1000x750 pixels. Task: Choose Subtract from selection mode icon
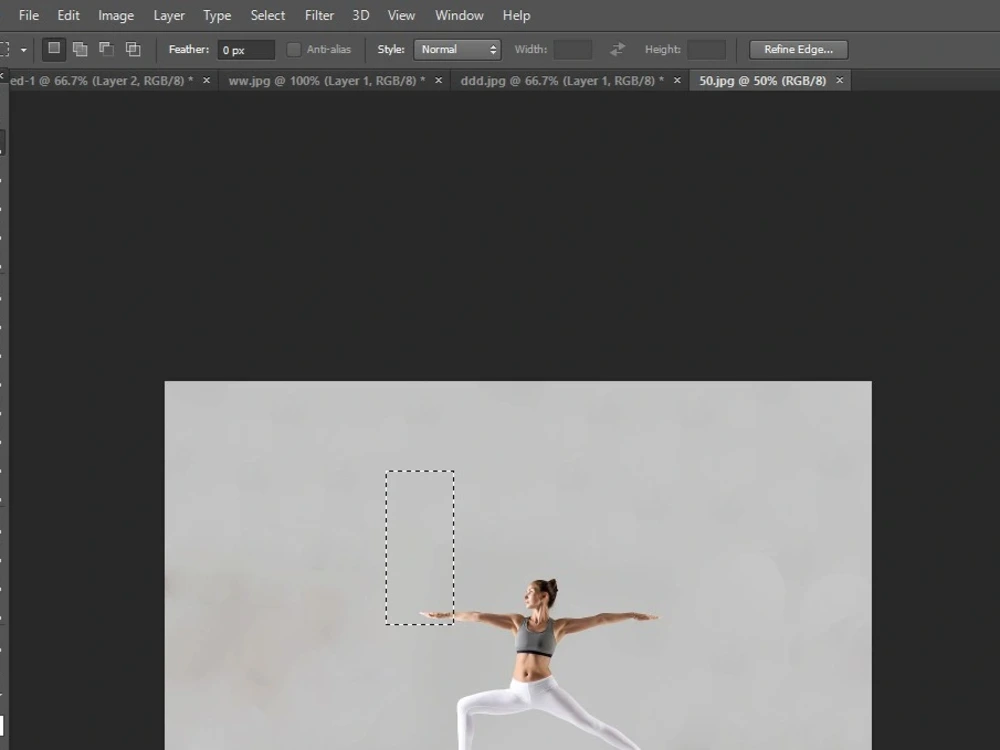tap(107, 49)
